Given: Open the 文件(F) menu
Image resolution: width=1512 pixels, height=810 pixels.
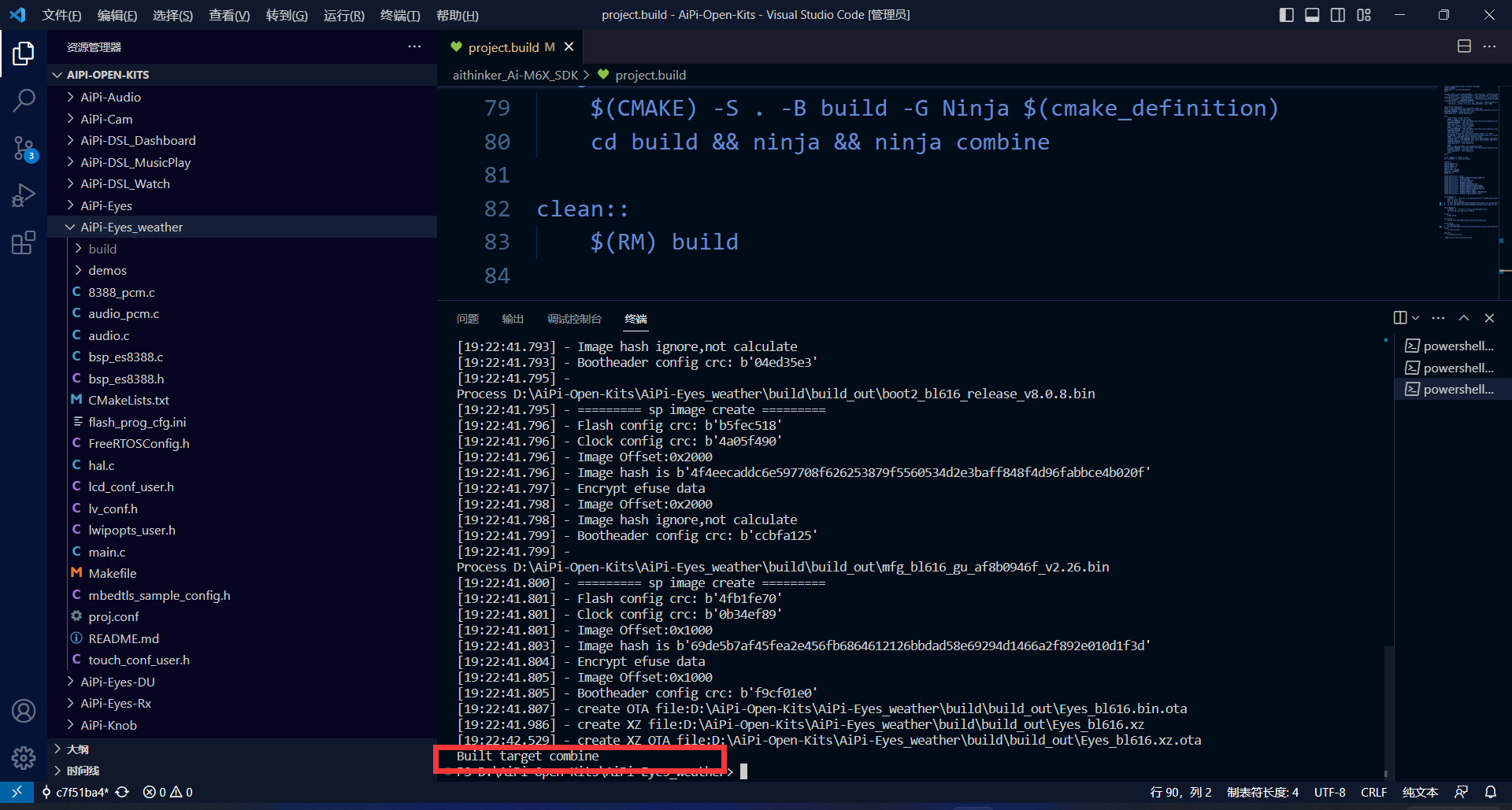Looking at the screenshot, I should tap(61, 15).
